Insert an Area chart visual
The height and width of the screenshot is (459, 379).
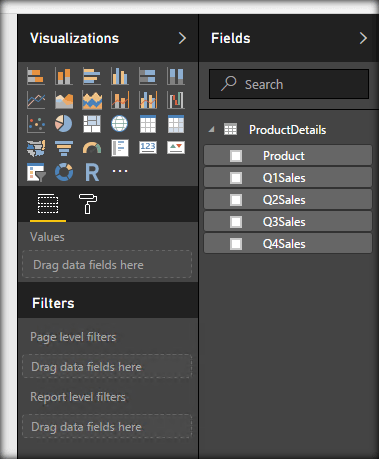pos(64,100)
